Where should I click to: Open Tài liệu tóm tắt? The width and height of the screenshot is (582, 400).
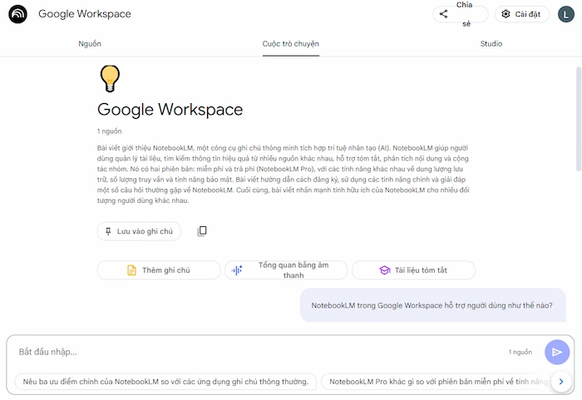413,270
